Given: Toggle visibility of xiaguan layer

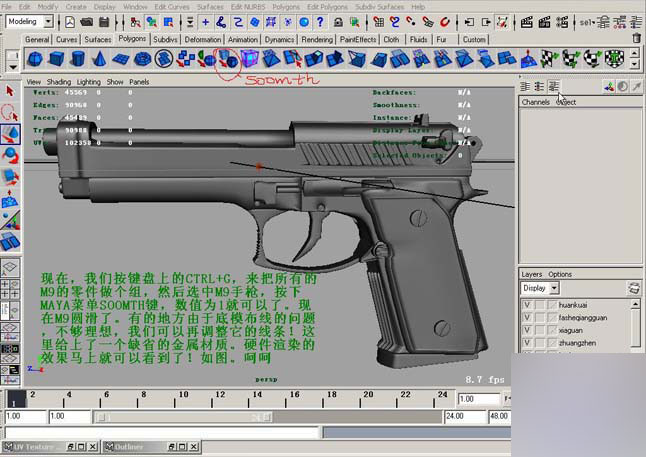Looking at the screenshot, I should pos(527,330).
